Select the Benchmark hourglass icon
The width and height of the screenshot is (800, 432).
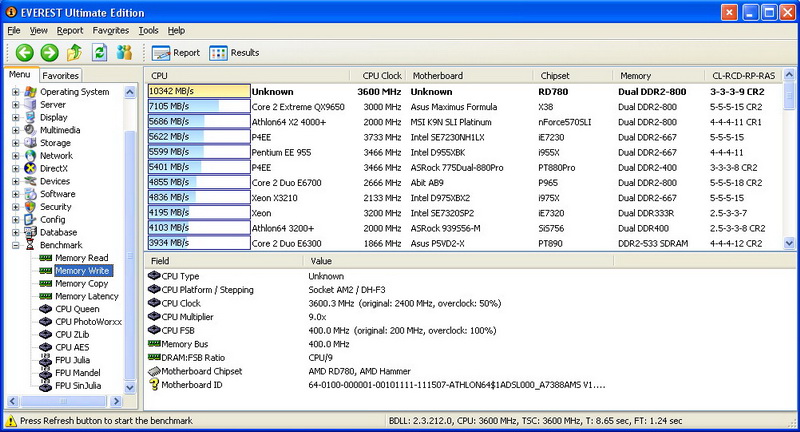(x=31, y=245)
